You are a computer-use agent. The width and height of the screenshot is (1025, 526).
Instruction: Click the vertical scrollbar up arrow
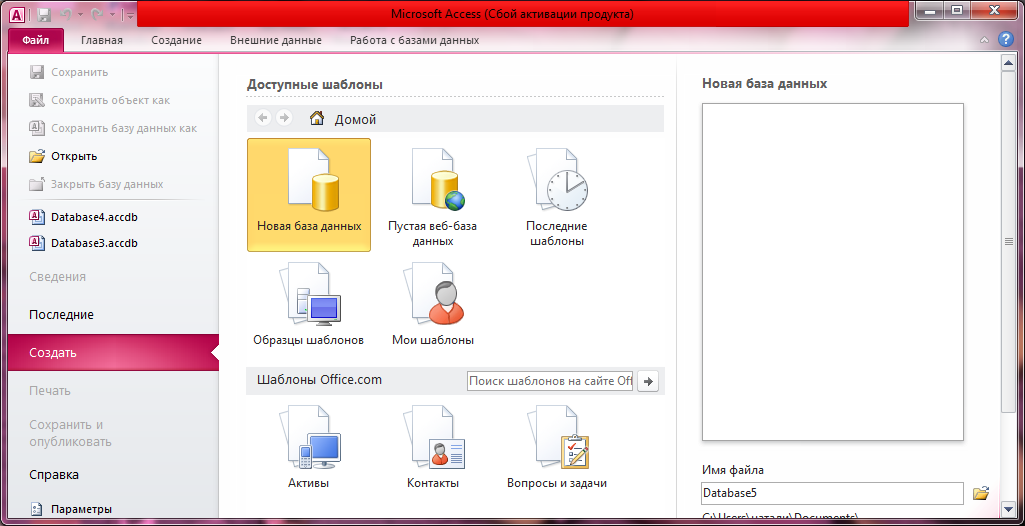pos(1007,62)
